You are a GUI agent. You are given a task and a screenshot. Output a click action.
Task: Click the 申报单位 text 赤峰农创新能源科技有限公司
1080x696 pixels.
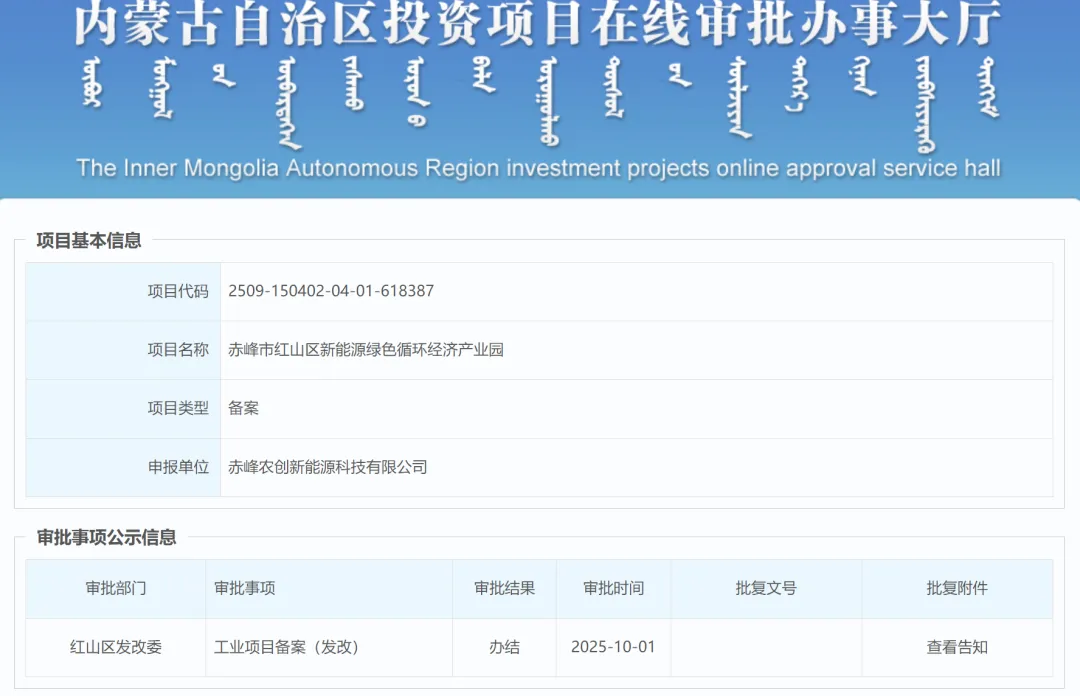point(328,466)
